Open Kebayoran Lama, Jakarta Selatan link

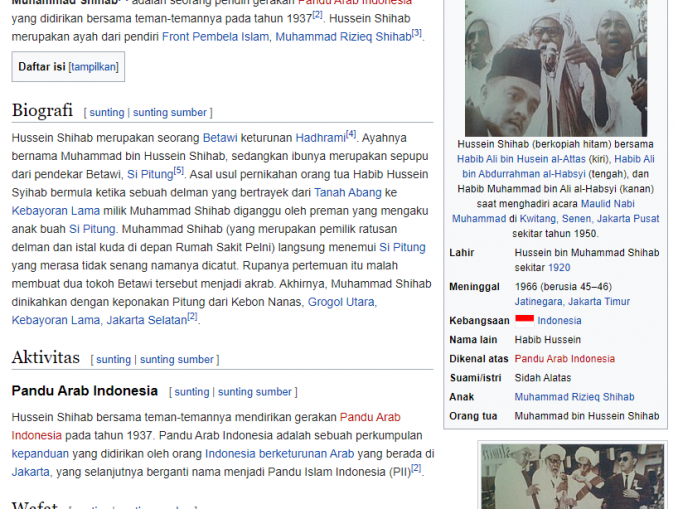pos(99,320)
